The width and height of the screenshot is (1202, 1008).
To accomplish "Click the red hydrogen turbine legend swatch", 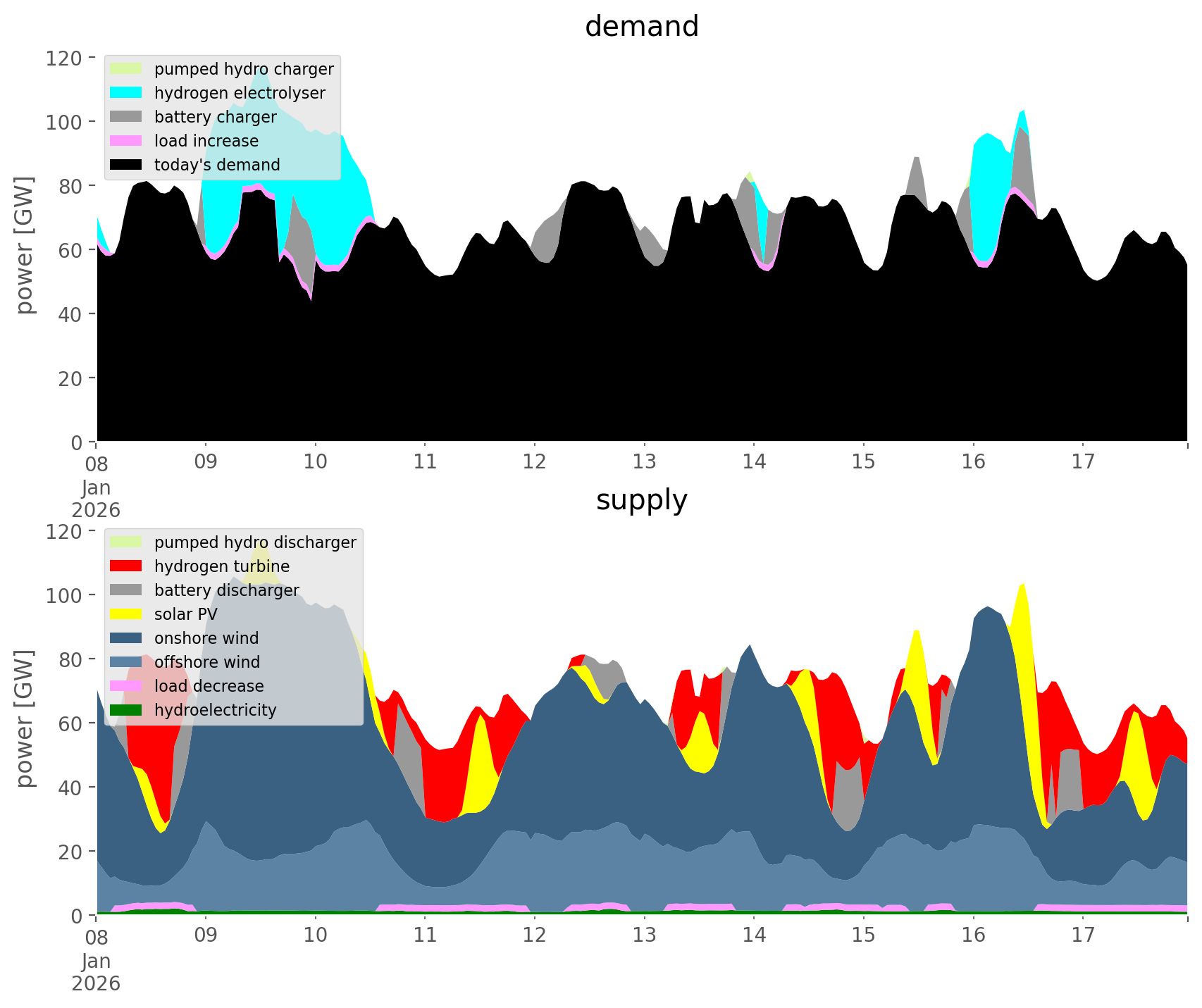I will tap(127, 566).
